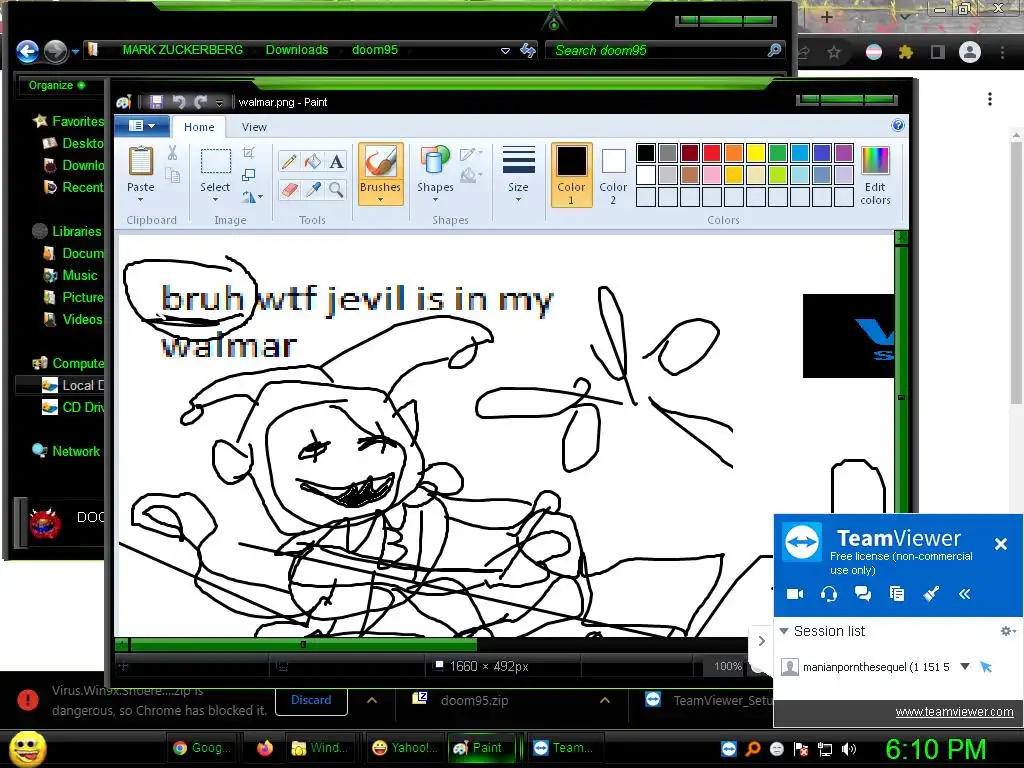The width and height of the screenshot is (1024, 768).
Task: Pick the red color swatch
Action: (x=712, y=153)
